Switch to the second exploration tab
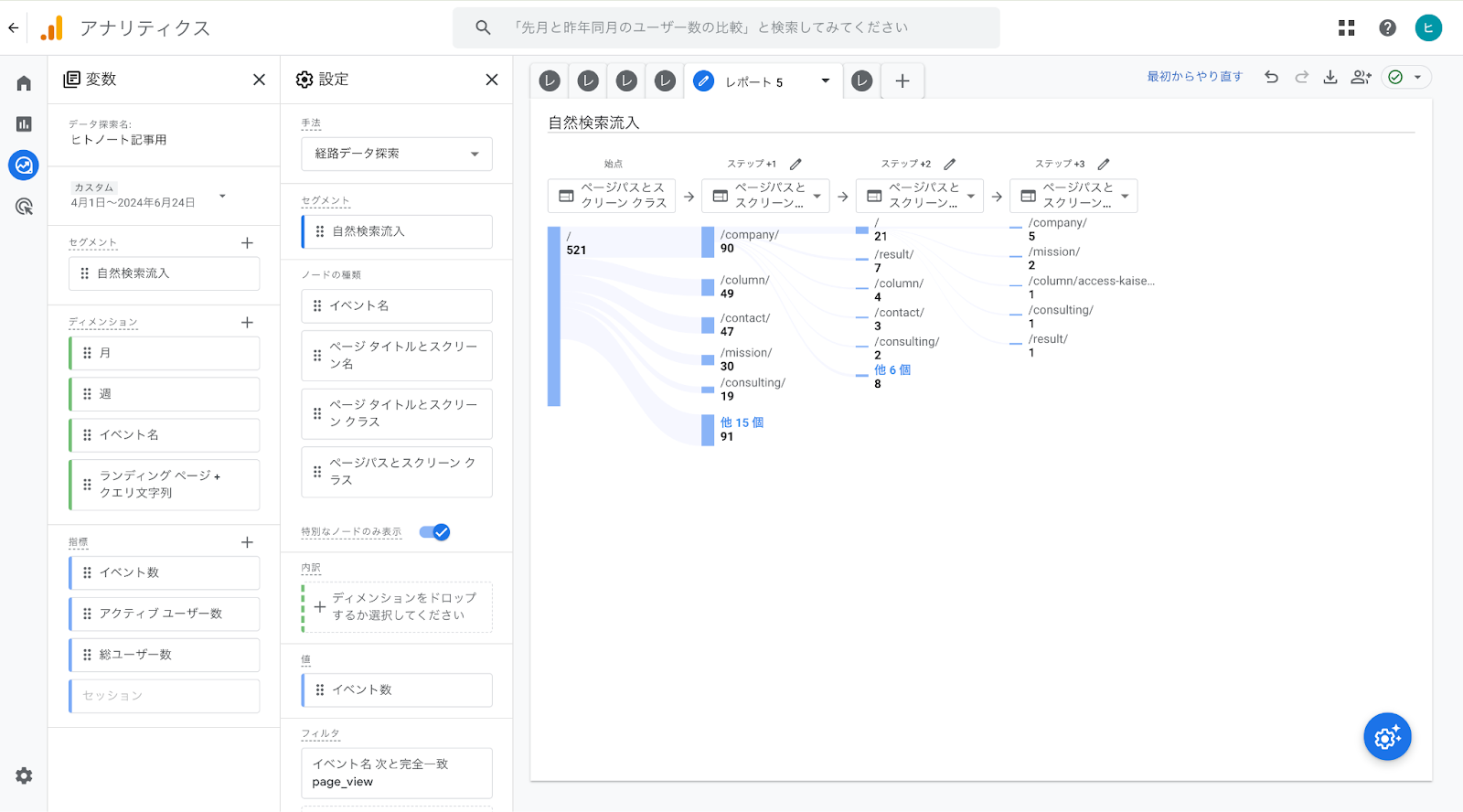The height and width of the screenshot is (812, 1463). (588, 81)
